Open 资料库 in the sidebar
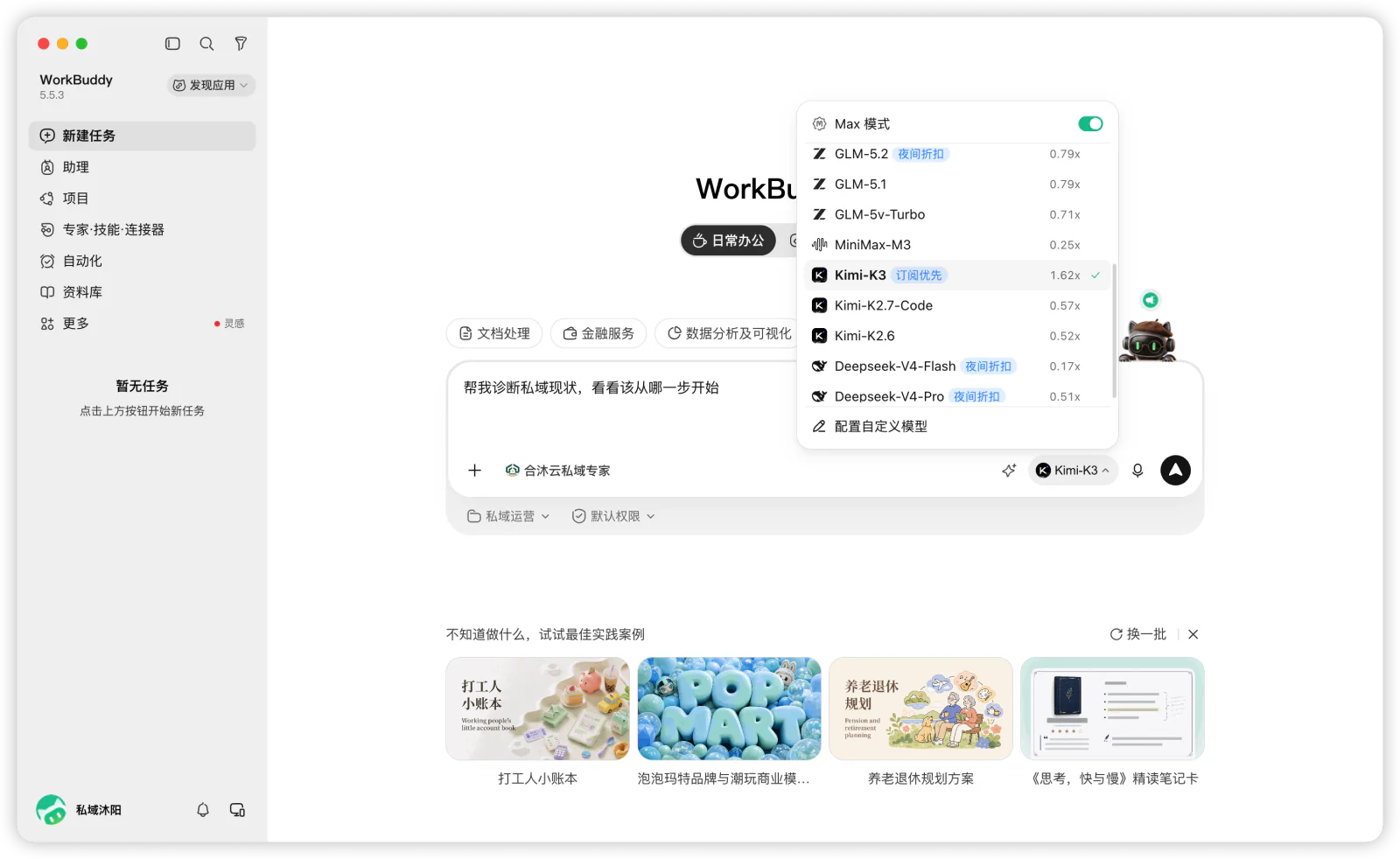This screenshot has width=1400, height=859. point(142,292)
